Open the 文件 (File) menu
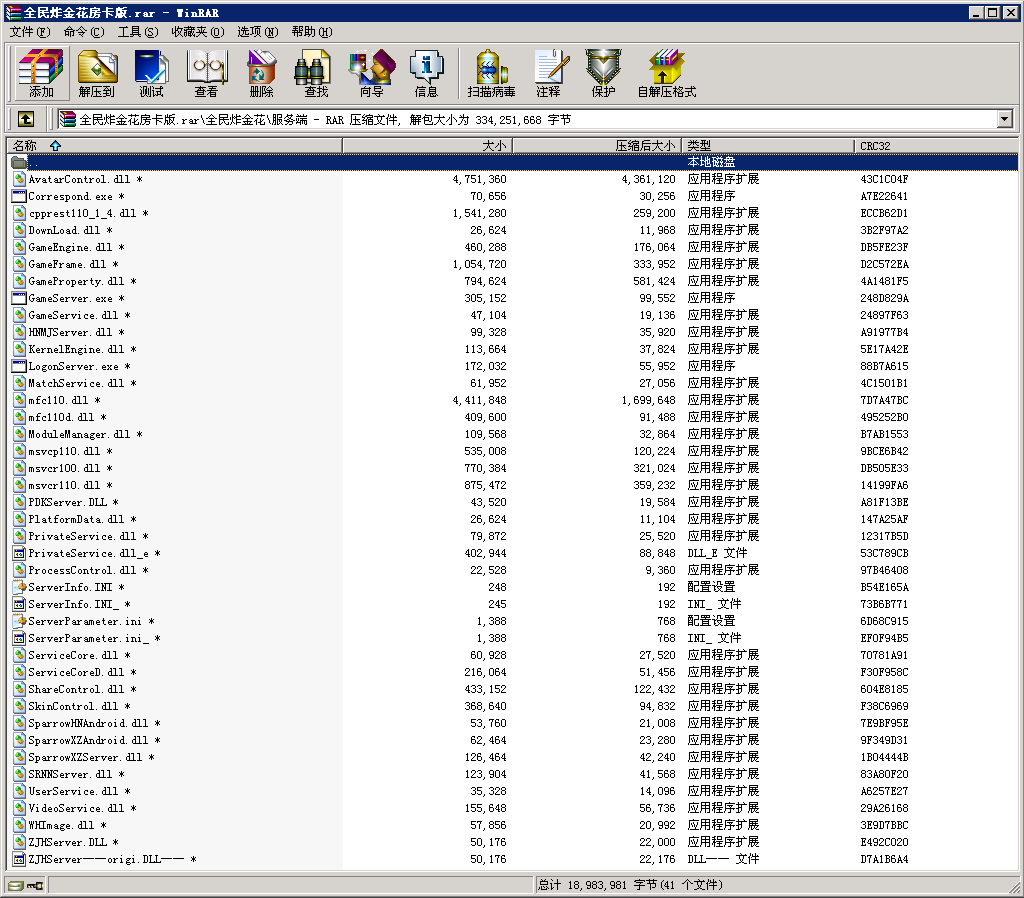1024x898 pixels. click(x=29, y=32)
